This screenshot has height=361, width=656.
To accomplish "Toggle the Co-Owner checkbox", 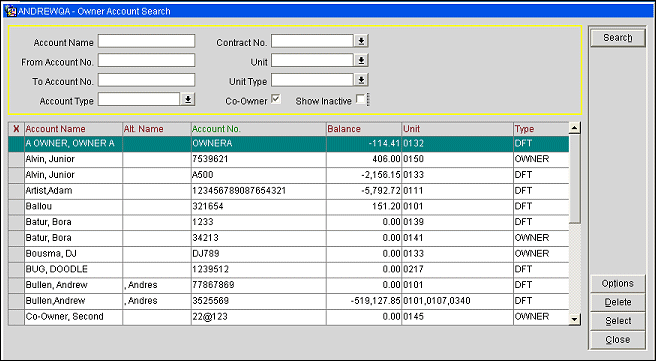I will [276, 99].
